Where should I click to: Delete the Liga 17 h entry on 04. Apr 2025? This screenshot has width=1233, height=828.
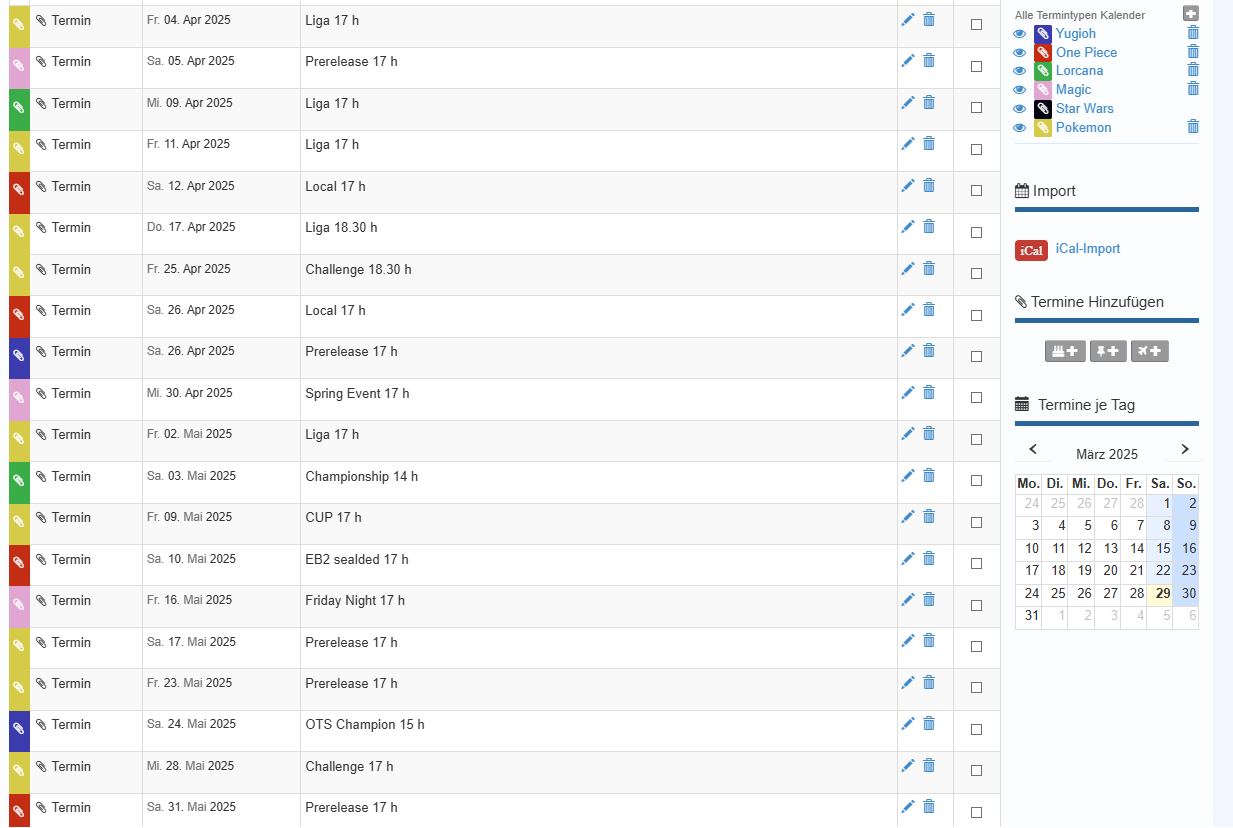[929, 20]
